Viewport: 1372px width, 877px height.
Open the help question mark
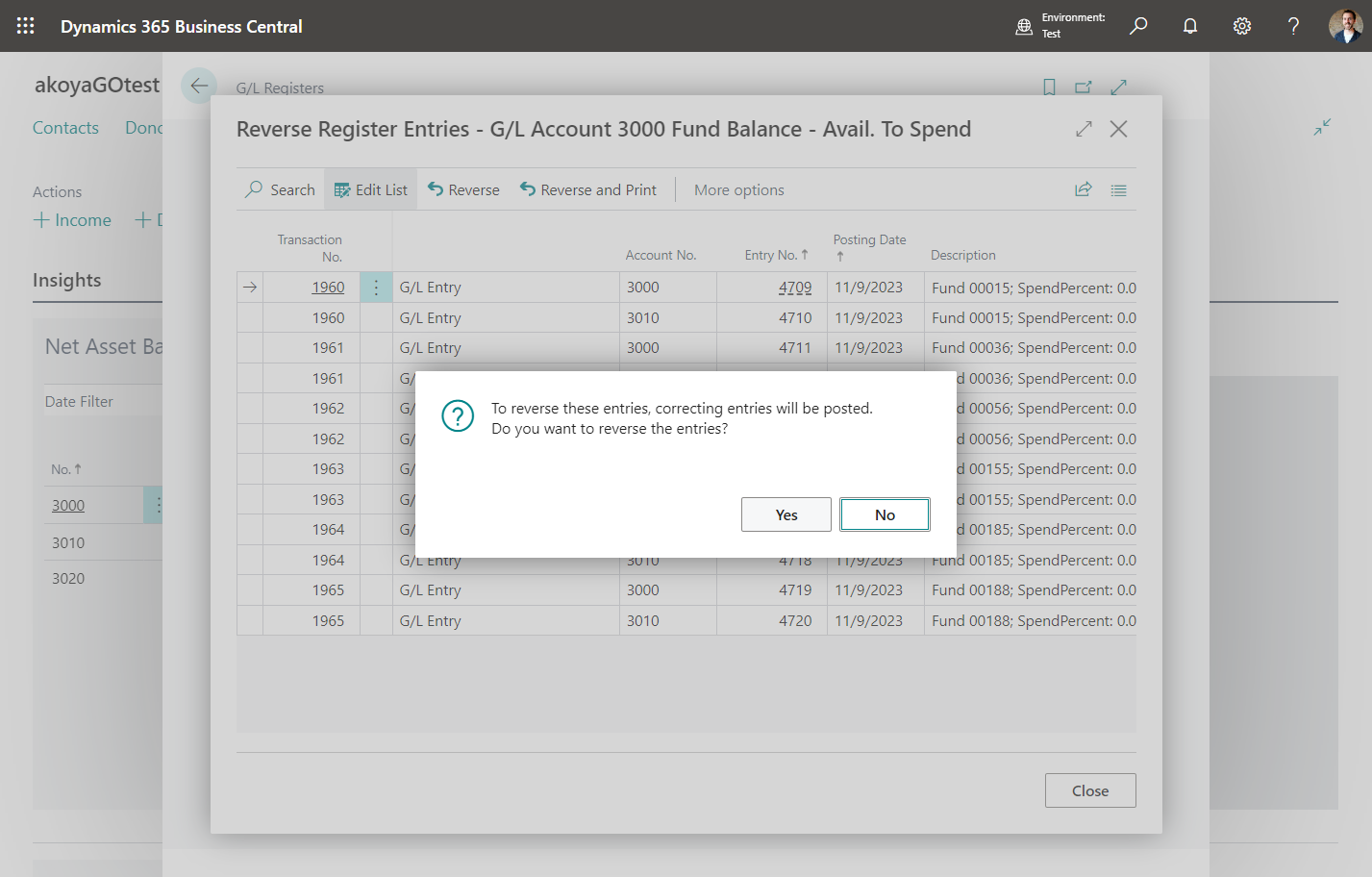(1294, 26)
